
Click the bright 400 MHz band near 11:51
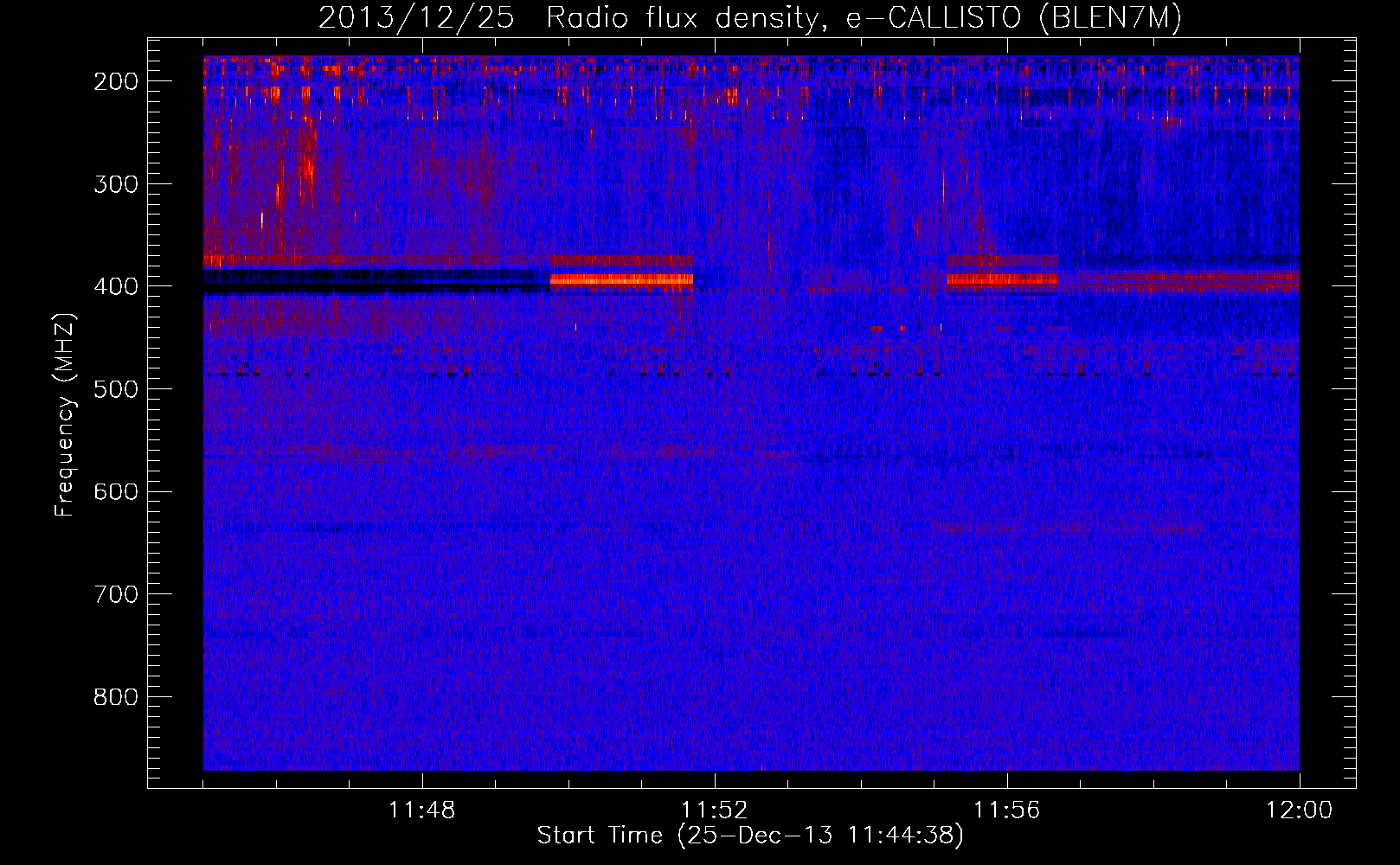(x=621, y=279)
